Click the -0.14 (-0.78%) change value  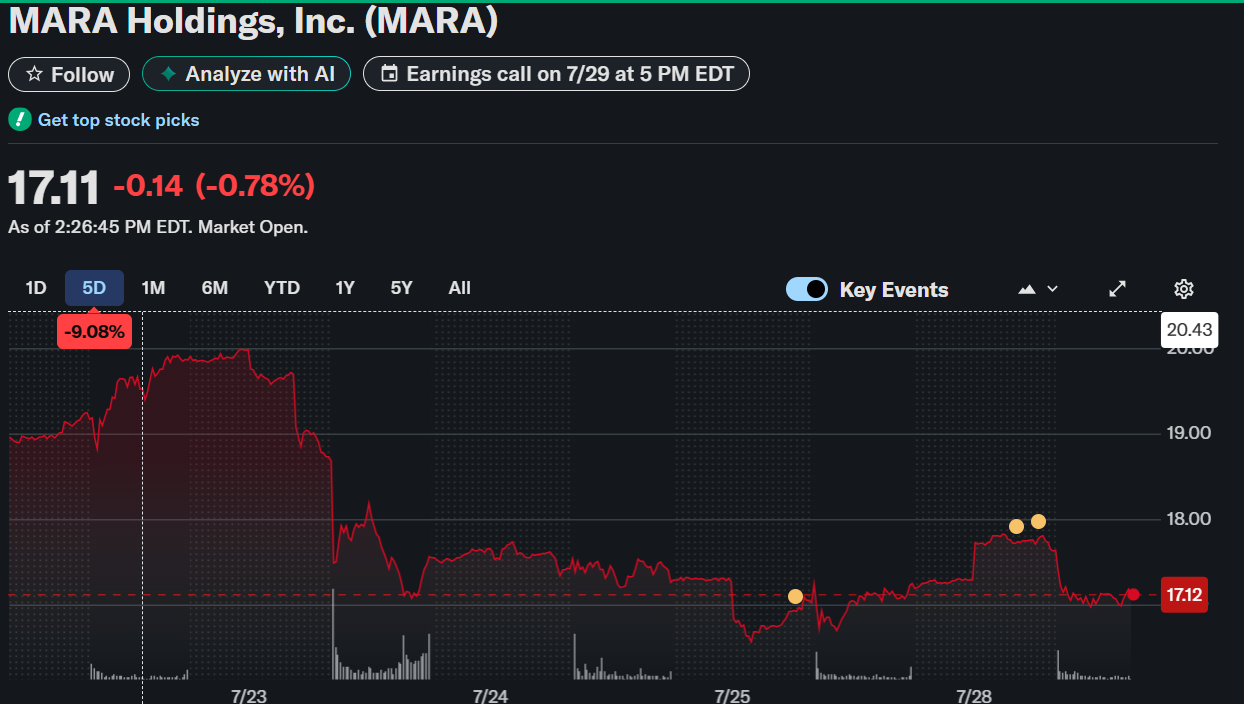[x=214, y=186]
